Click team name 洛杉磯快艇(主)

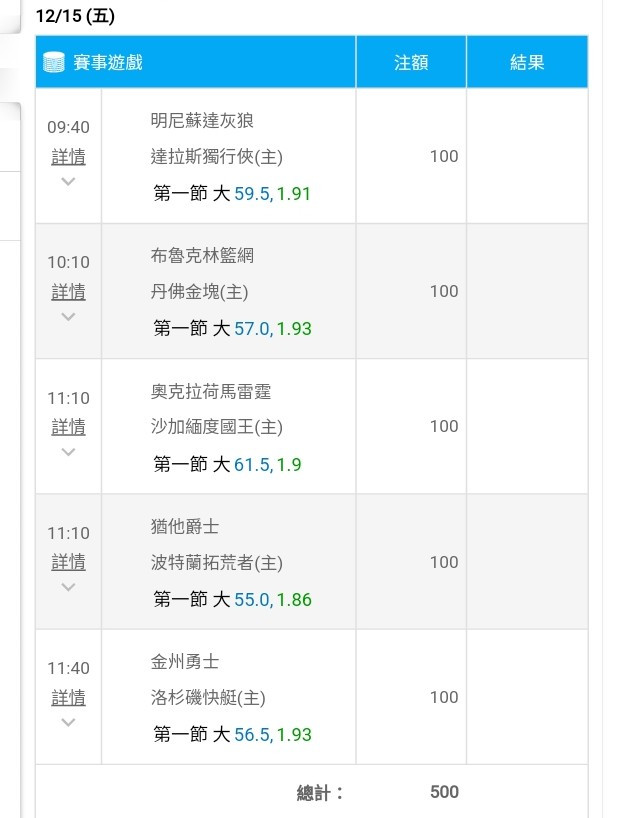(208, 697)
